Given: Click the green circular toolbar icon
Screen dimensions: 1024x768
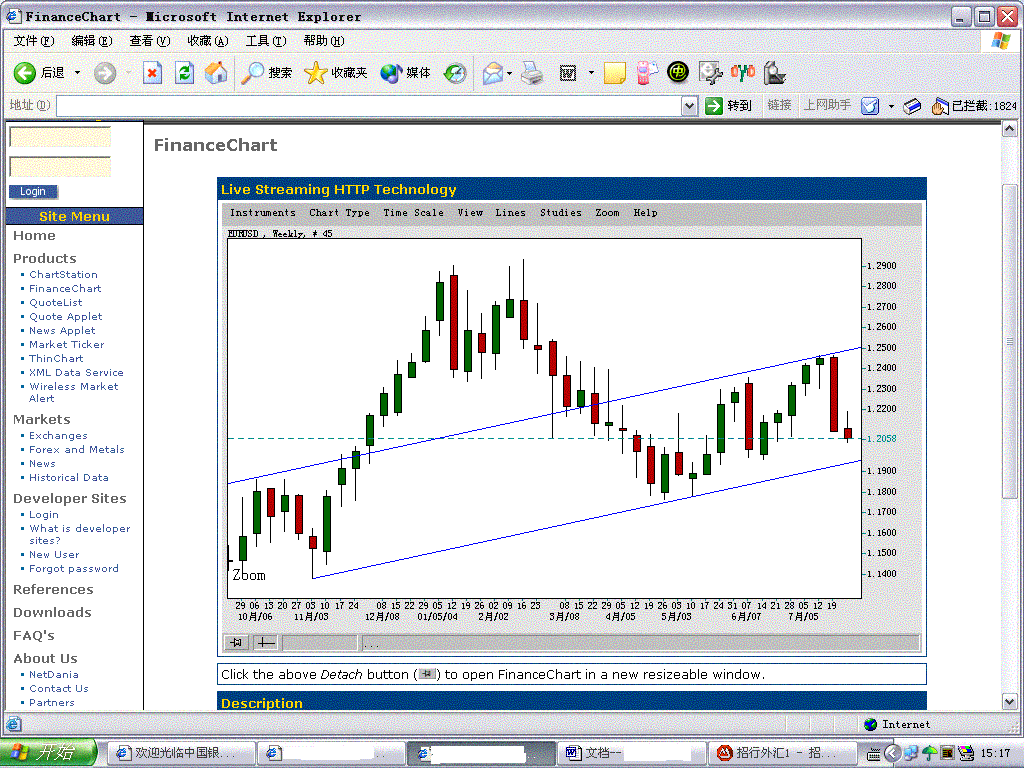Looking at the screenshot, I should coord(678,72).
